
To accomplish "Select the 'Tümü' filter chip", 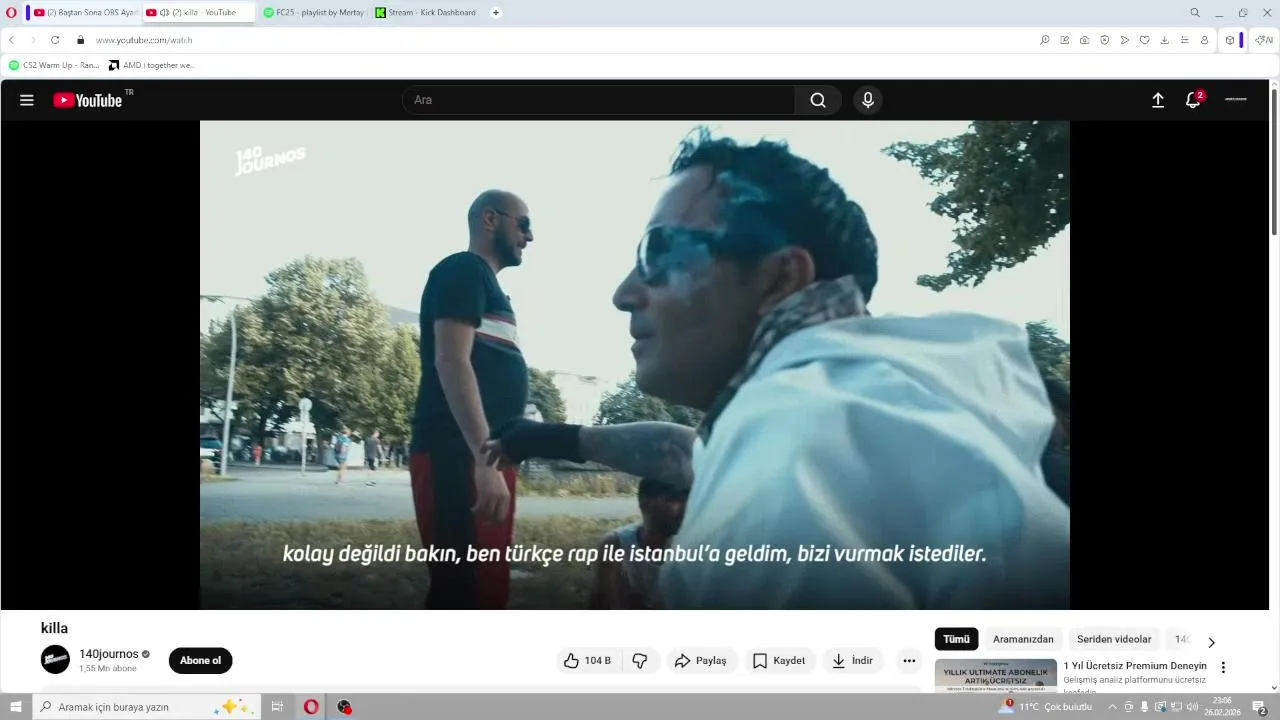I will coord(956,639).
